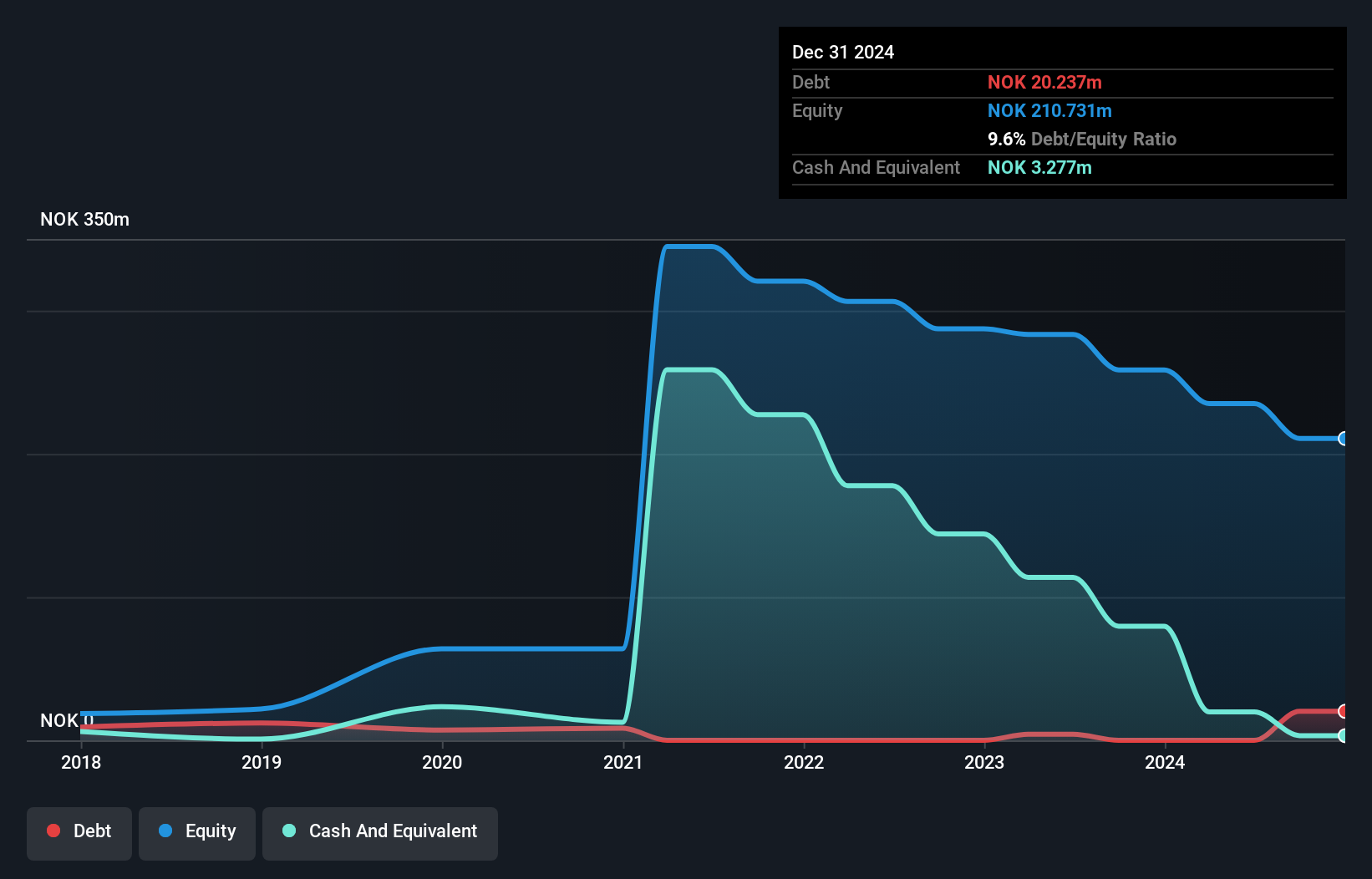Viewport: 1372px width, 879px height.
Task: Click the red Debt endpoint marker
Action: click(1343, 711)
